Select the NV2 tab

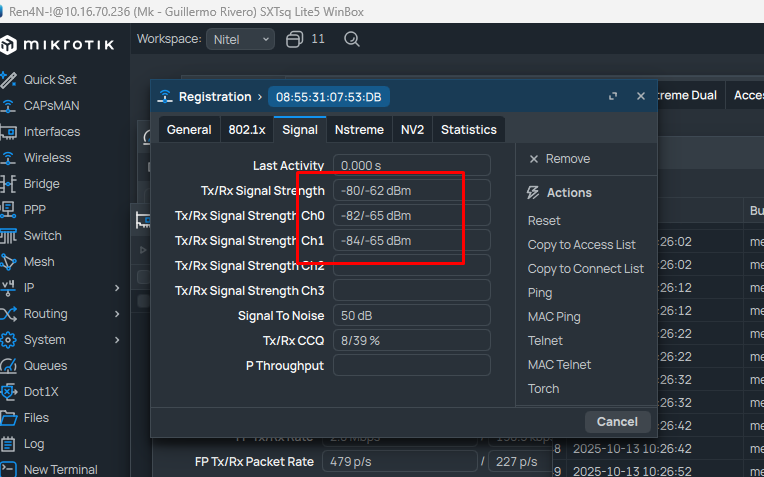click(x=412, y=130)
